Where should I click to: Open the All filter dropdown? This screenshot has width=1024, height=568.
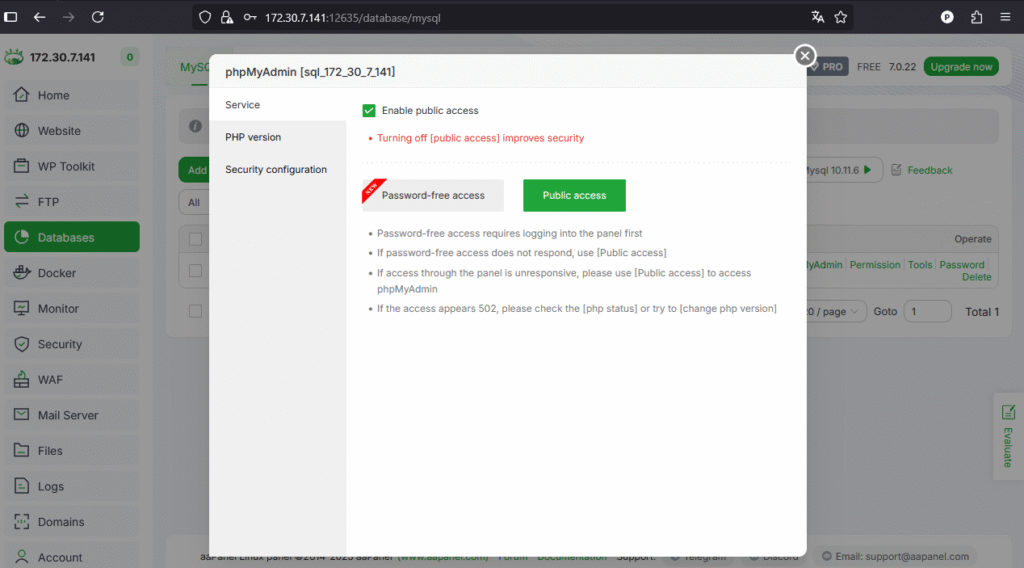click(x=195, y=202)
